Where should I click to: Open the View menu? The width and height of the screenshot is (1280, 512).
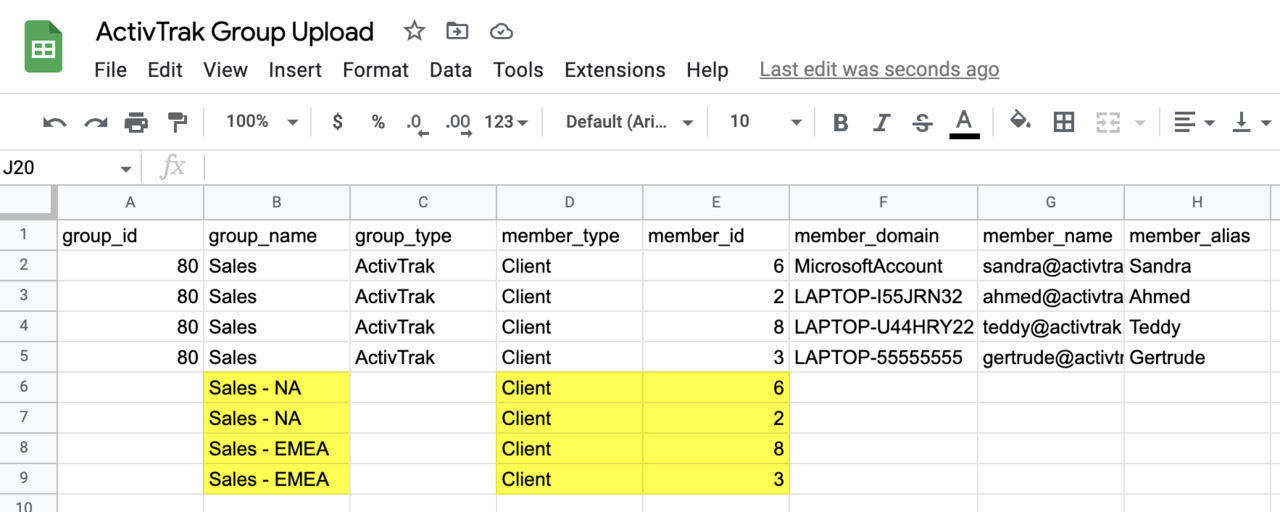(x=225, y=70)
